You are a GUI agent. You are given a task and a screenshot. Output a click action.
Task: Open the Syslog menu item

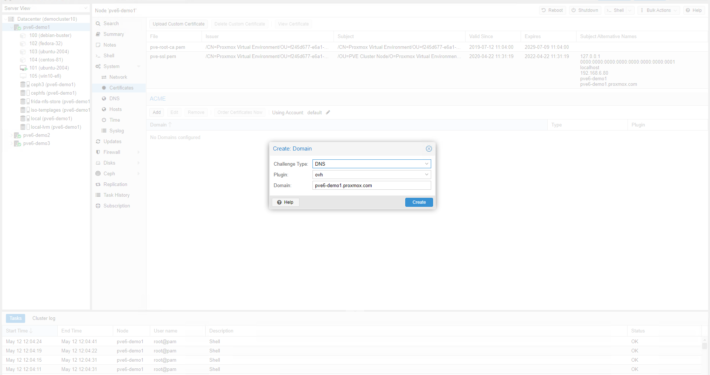coord(119,131)
